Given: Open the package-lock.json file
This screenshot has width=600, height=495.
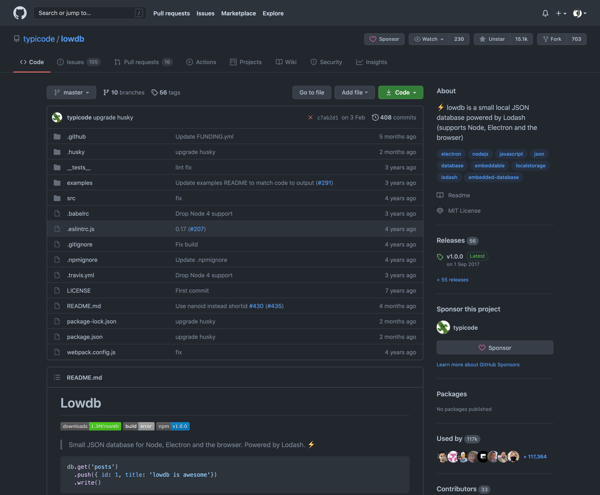Looking at the screenshot, I should [91, 321].
